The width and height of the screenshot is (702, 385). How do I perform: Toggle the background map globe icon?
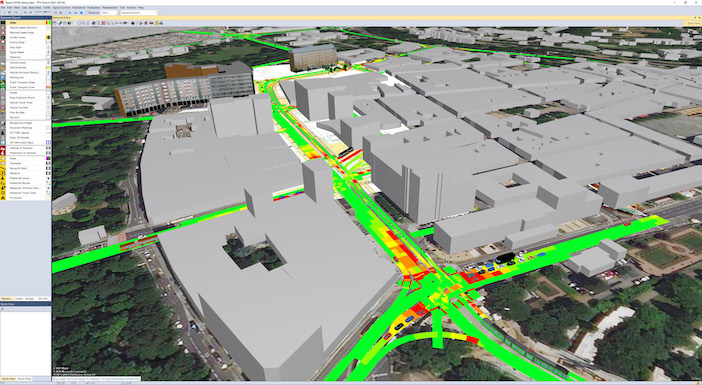69,23
